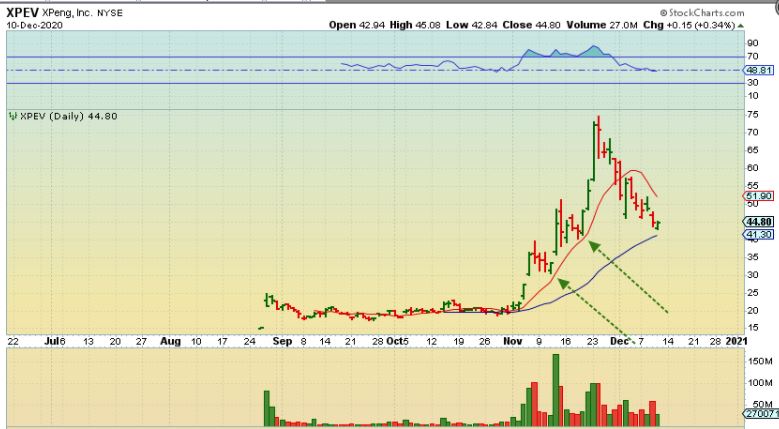Click the price axis label 75
The image size is (779, 429).
pos(753,115)
